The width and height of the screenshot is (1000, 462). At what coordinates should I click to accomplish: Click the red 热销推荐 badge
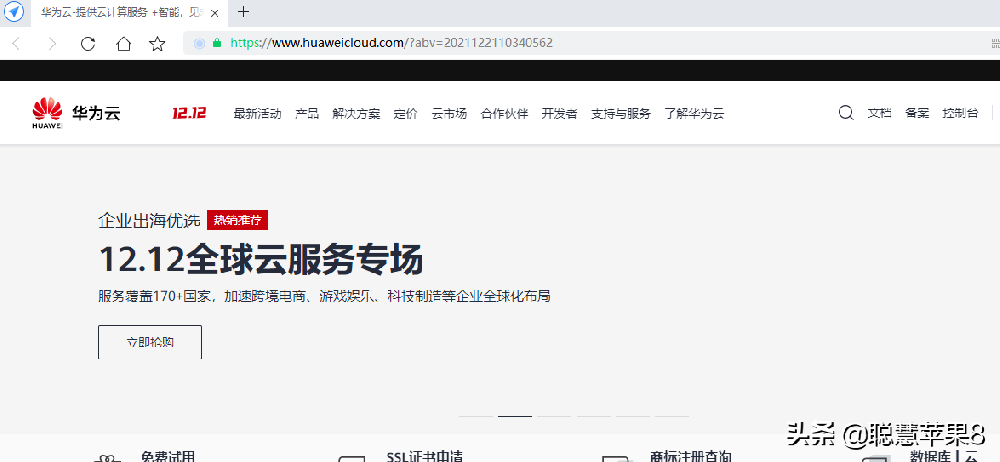coord(237,221)
